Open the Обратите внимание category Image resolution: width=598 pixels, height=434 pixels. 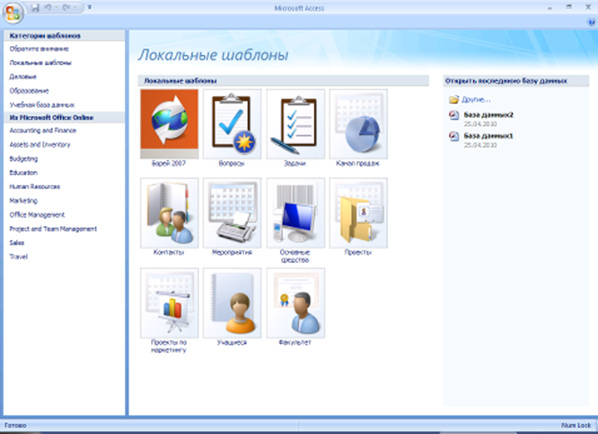(39, 49)
